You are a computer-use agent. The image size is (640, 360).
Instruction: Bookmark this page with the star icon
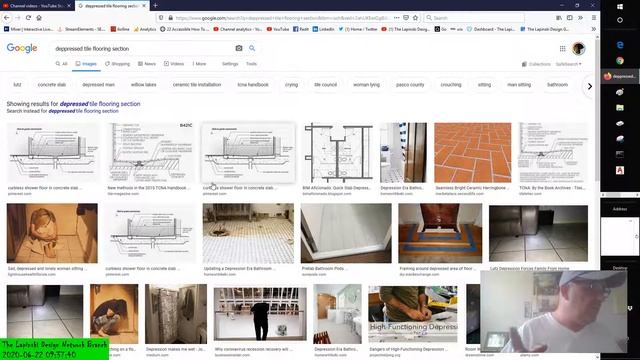(416, 18)
